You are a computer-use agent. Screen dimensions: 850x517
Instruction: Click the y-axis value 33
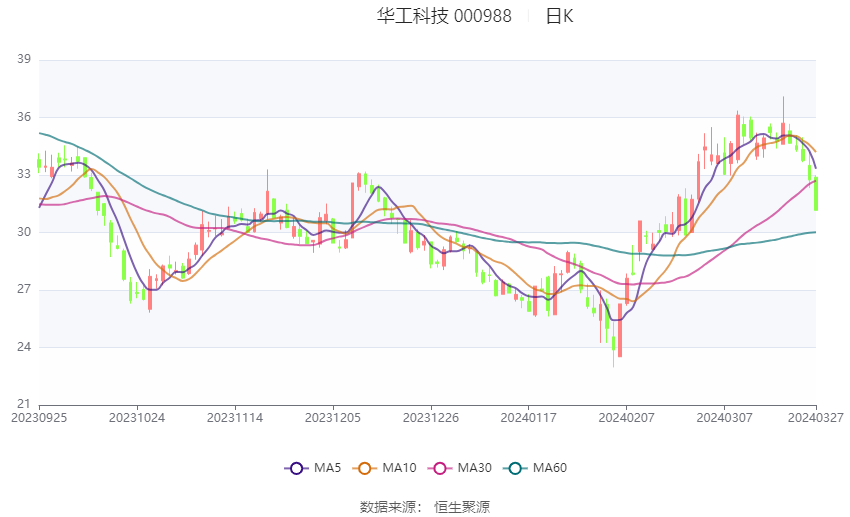coord(24,175)
